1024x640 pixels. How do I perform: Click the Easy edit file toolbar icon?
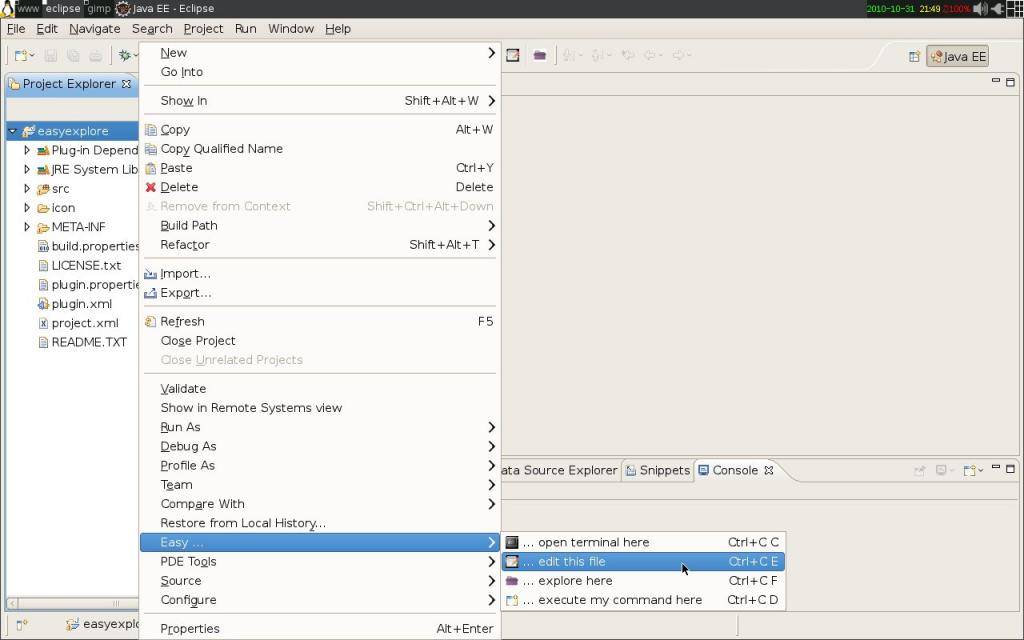click(513, 56)
